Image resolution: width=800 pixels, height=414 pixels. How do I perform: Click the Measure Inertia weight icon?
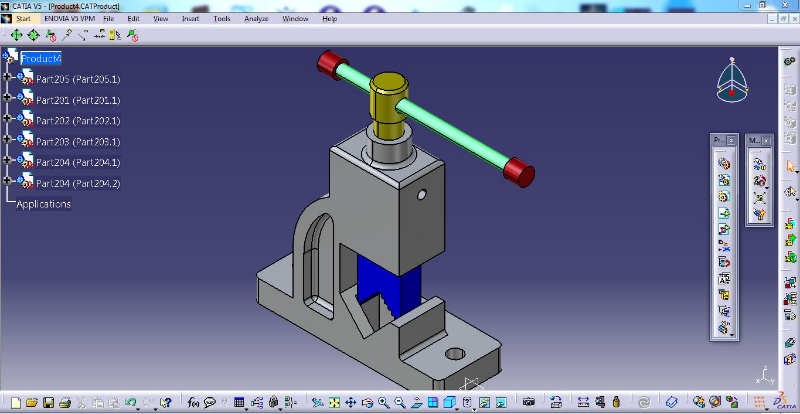[x=616, y=402]
